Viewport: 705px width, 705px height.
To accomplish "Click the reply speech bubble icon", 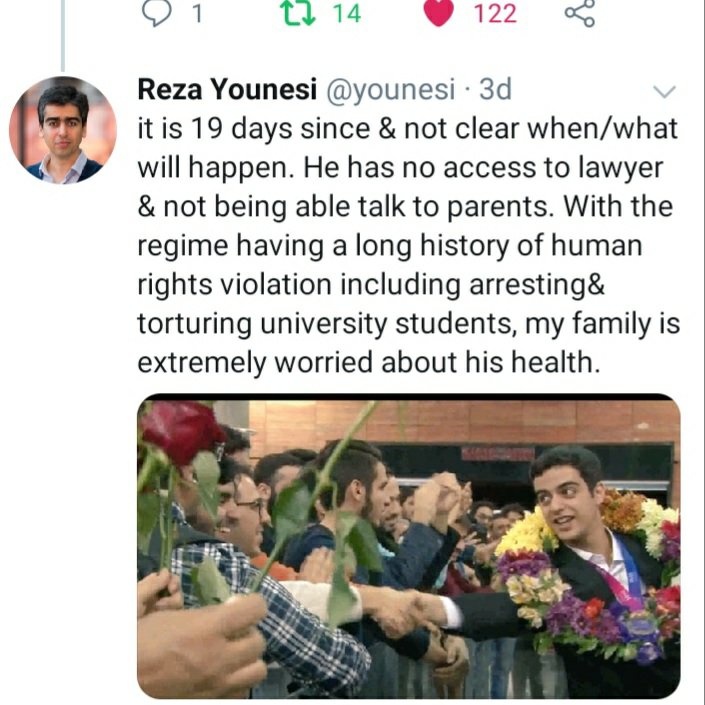I will pyautogui.click(x=156, y=13).
